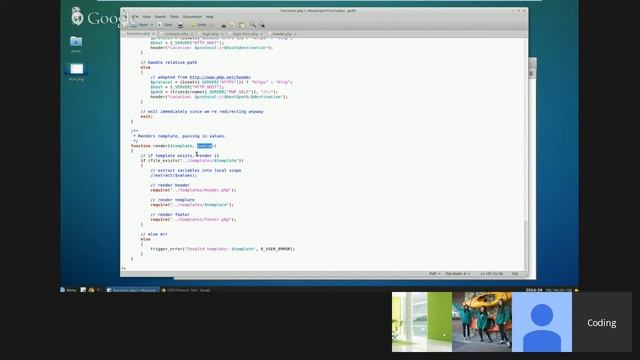Click the text editor launcher icon in taskbar
Image resolution: width=640 pixels, height=360 pixels.
83,290
